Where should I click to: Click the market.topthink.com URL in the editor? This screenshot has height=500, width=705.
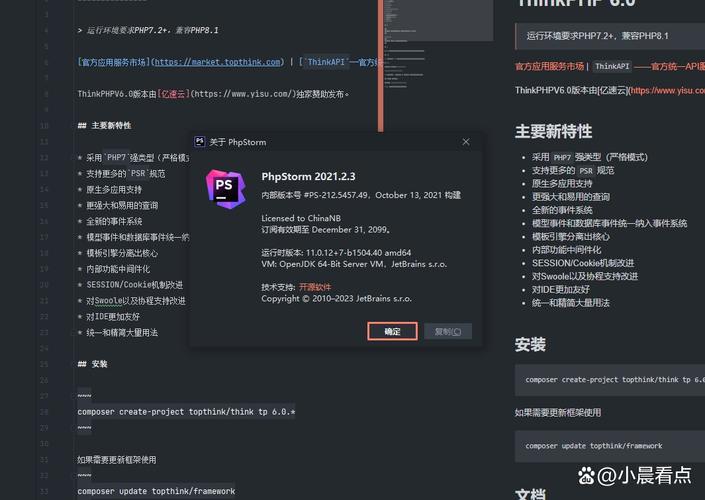pyautogui.click(x=218, y=62)
